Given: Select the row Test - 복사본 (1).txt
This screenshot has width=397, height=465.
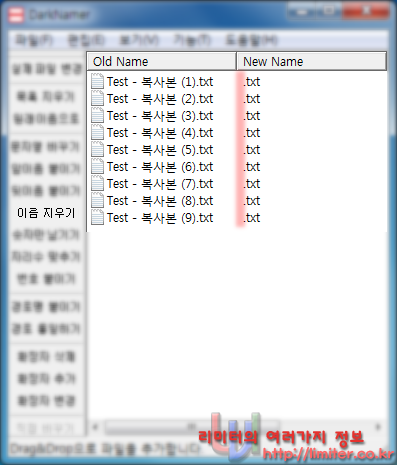Looking at the screenshot, I should (x=237, y=82).
